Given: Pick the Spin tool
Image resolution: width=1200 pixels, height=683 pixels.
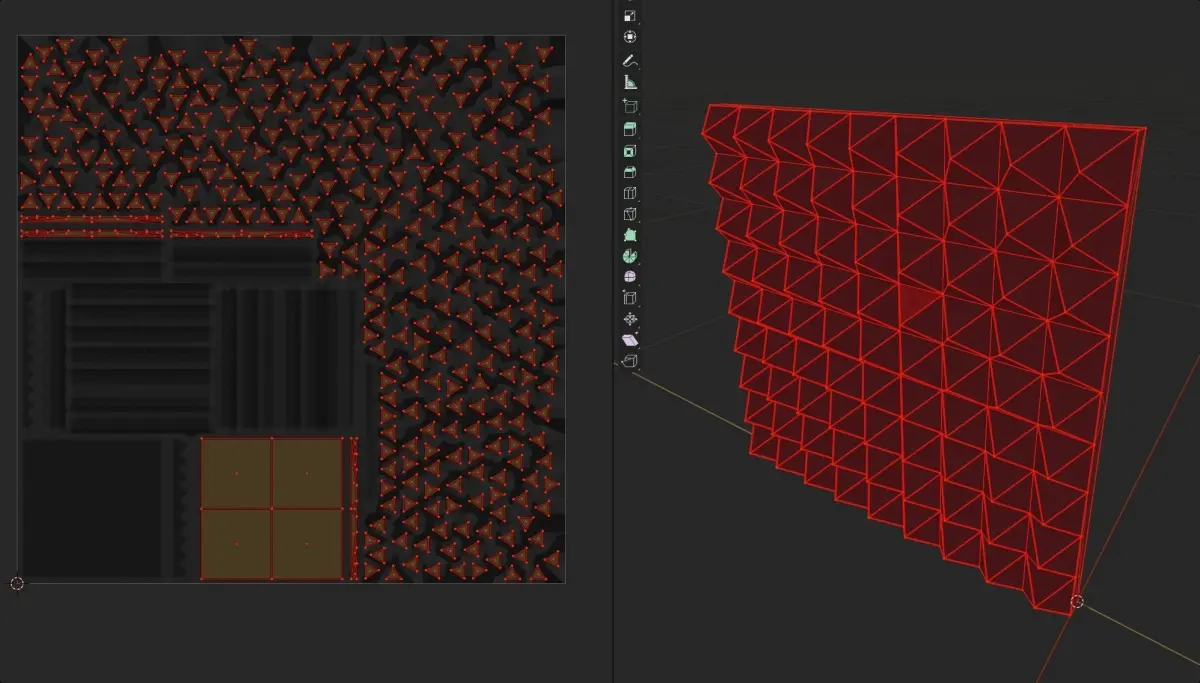Looking at the screenshot, I should tap(629, 257).
